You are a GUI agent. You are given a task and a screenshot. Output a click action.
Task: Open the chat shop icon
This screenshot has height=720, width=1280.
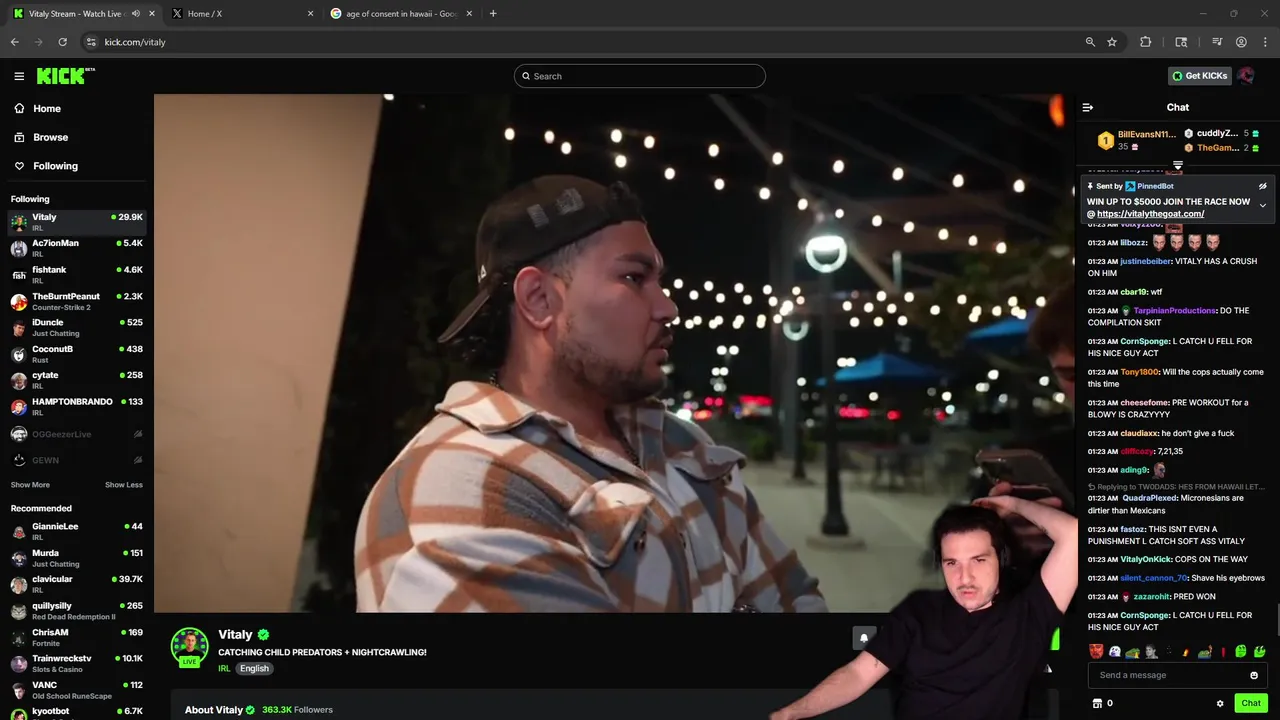pos(1097,703)
